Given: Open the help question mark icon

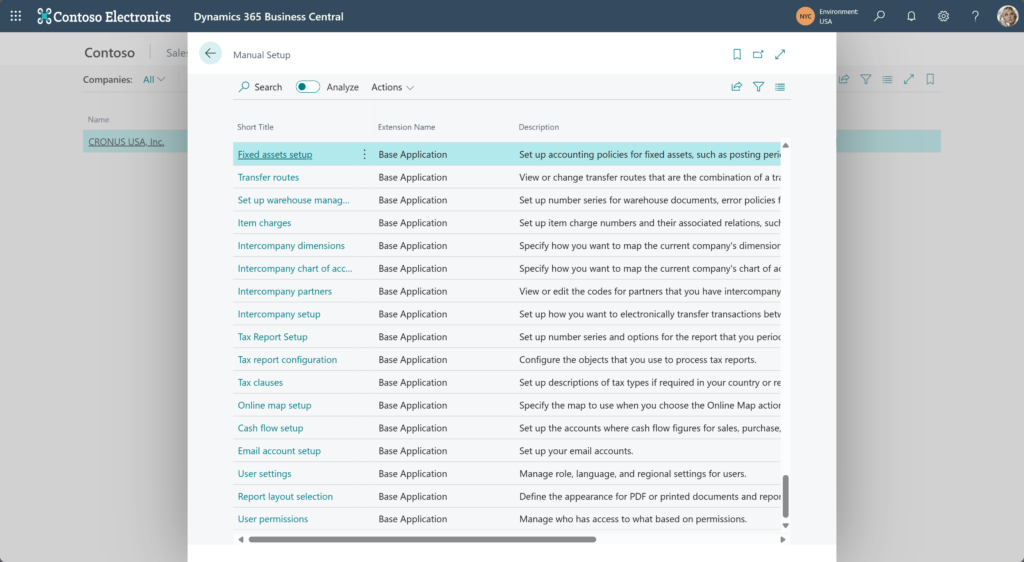Looking at the screenshot, I should [x=975, y=16].
